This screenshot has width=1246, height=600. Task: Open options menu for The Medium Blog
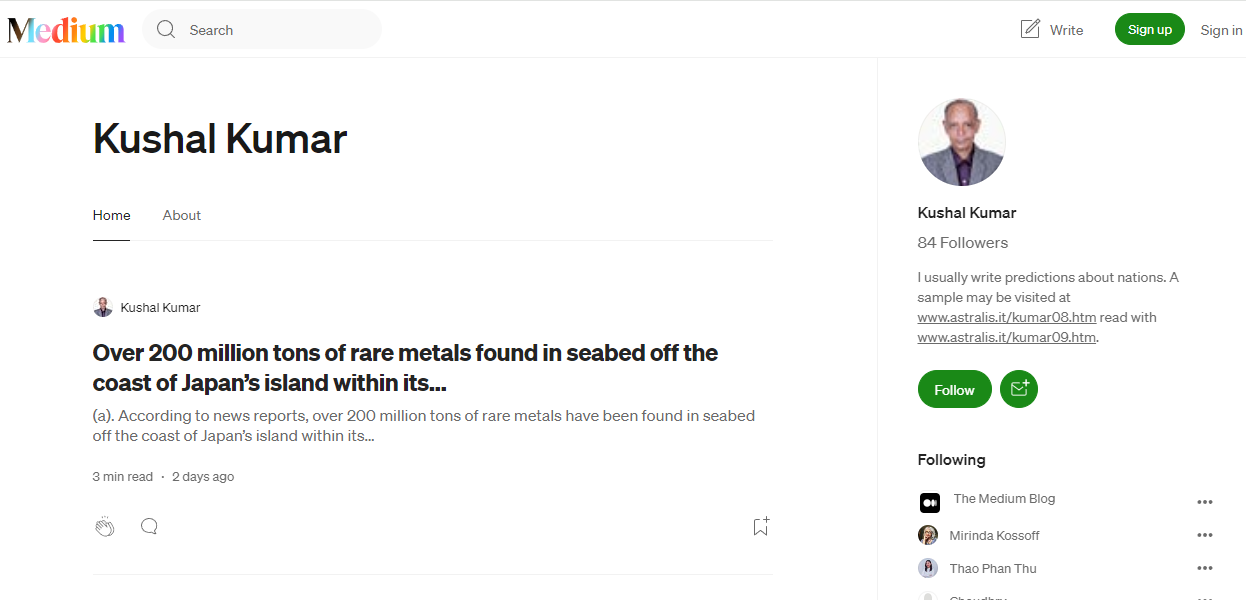[x=1204, y=502]
